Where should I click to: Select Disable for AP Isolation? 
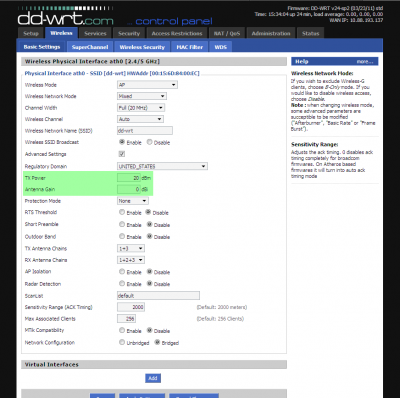(x=150, y=272)
